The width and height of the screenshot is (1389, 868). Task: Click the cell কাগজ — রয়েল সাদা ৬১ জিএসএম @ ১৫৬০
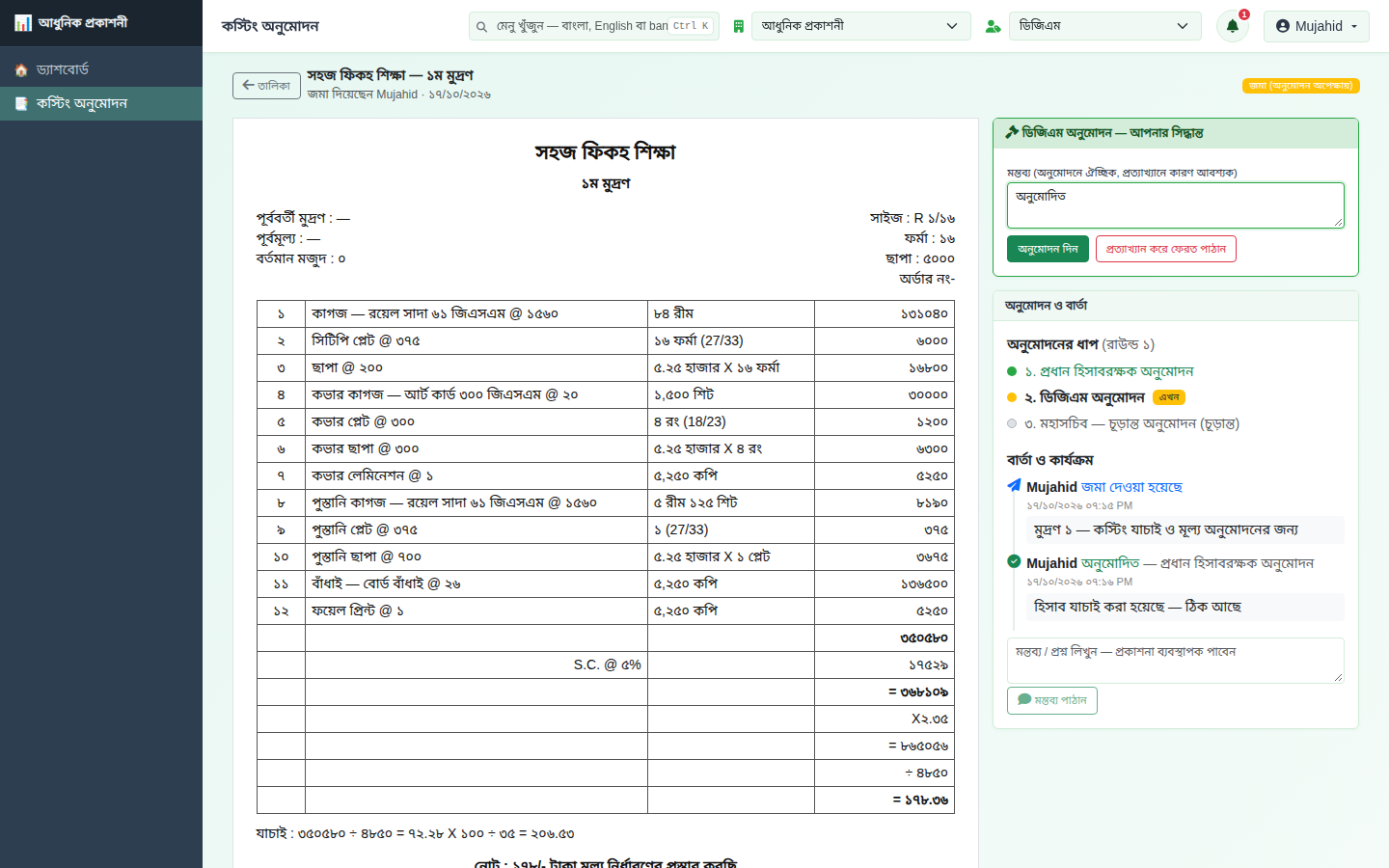click(477, 313)
